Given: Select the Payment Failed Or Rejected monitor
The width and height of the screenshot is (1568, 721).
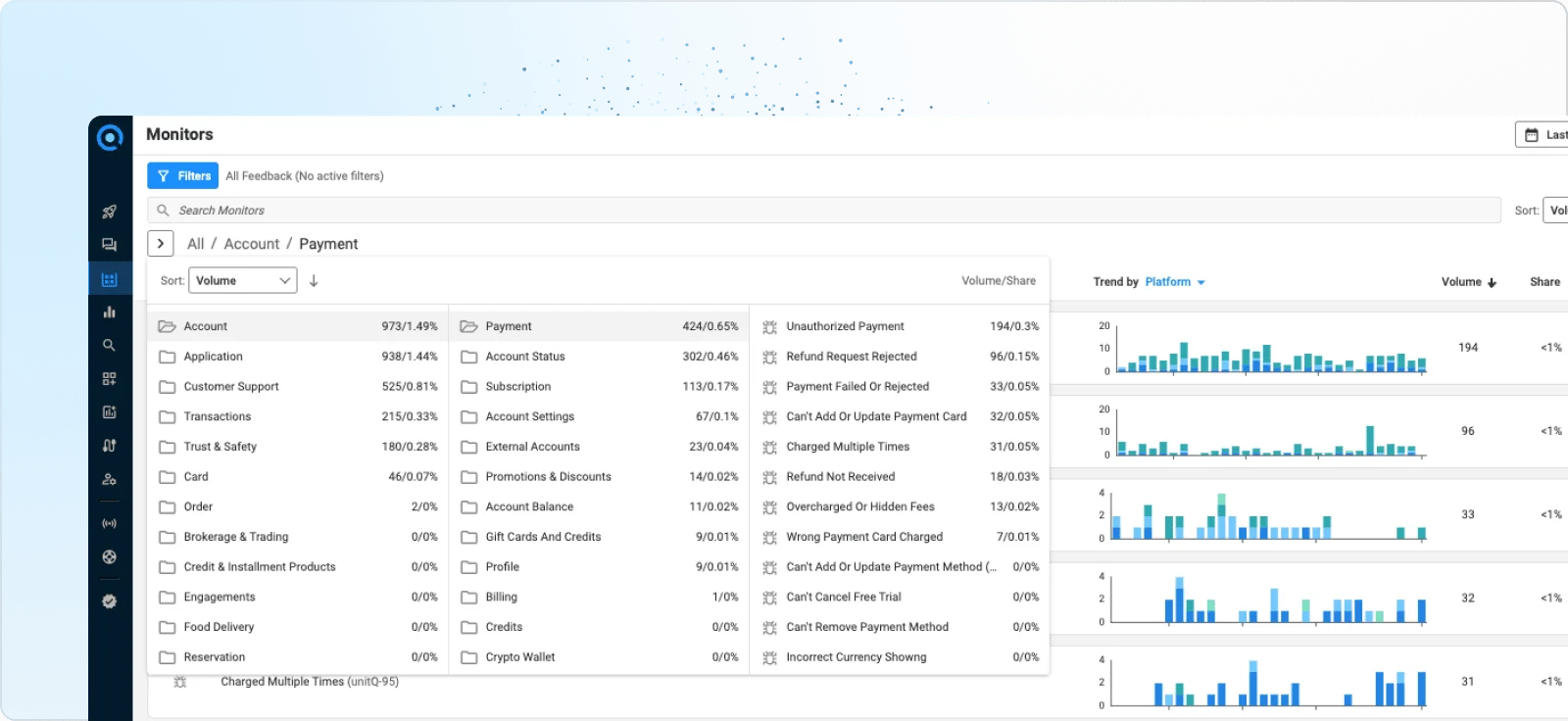Looking at the screenshot, I should (x=900, y=387).
